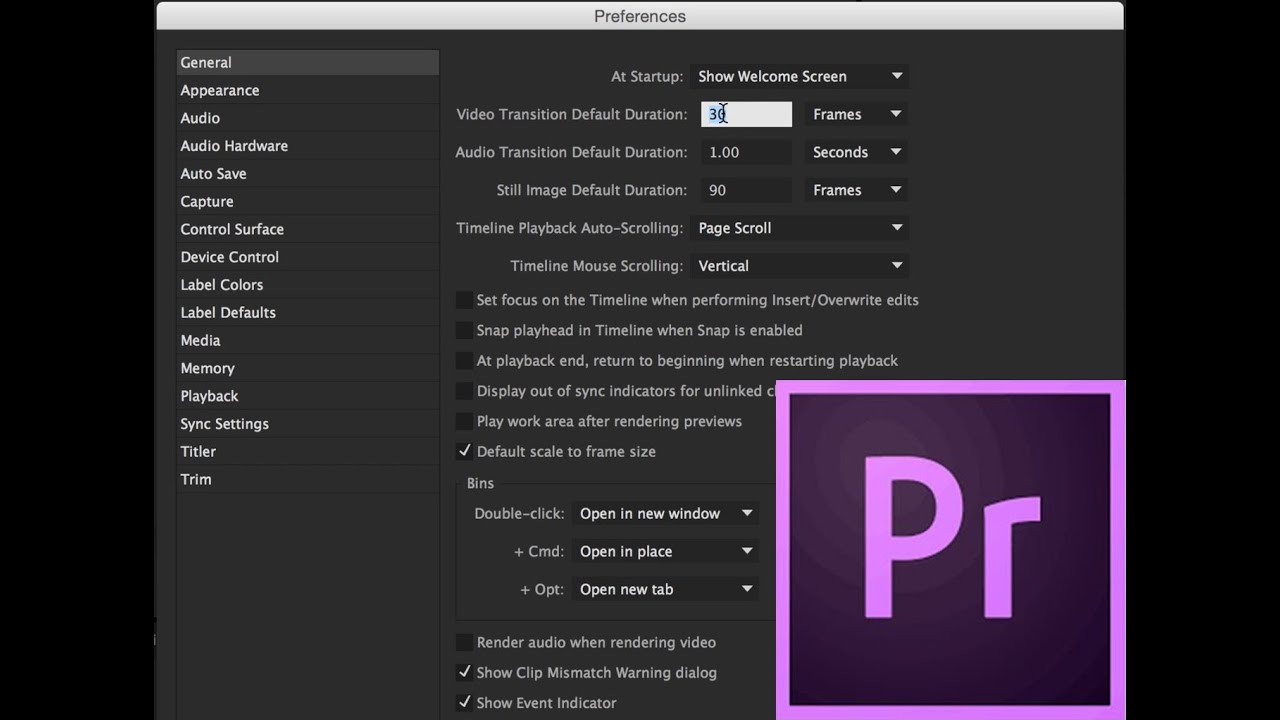This screenshot has height=720, width=1280.
Task: Enable Set focus on Timeline checkbox
Action: coord(464,300)
